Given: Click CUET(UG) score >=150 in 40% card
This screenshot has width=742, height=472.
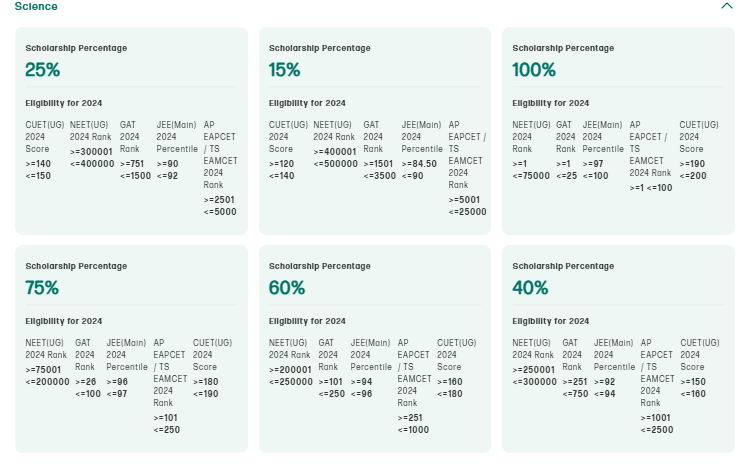Looking at the screenshot, I should click(693, 382).
